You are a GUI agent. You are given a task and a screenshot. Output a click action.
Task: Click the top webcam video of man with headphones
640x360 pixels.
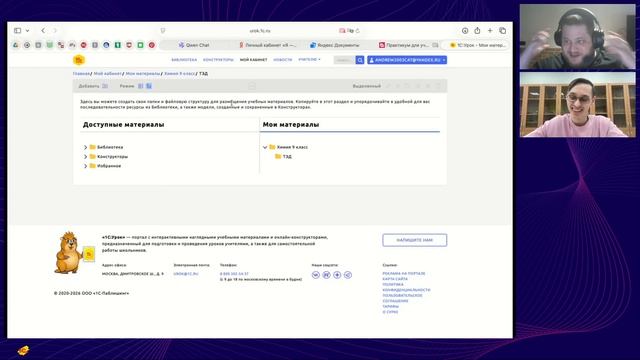point(577,37)
